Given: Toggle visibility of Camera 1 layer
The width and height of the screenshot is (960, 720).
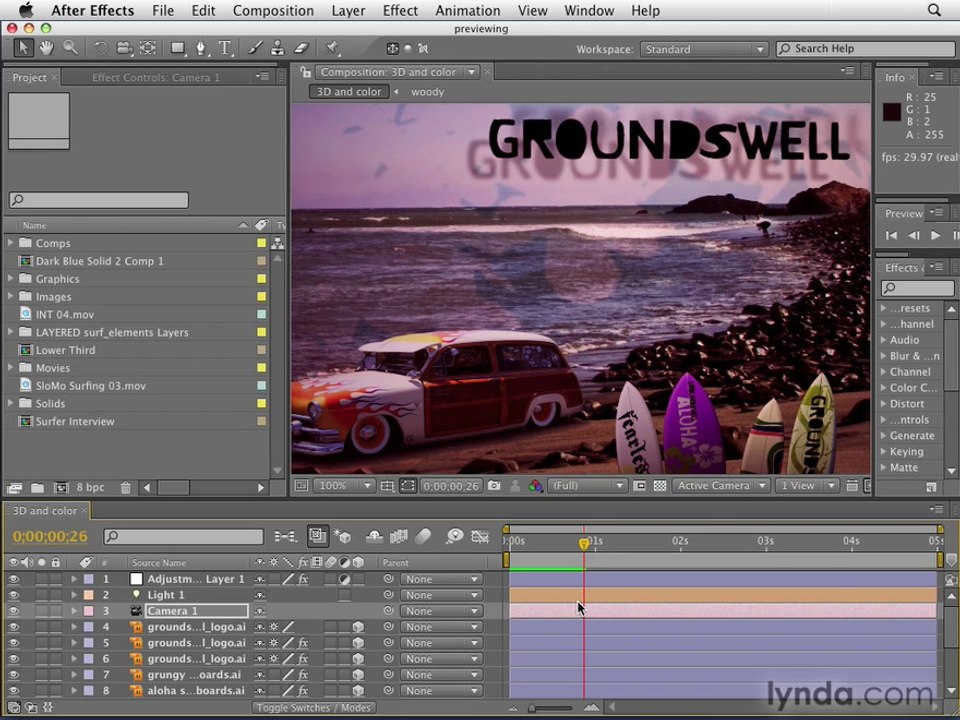Looking at the screenshot, I should (x=13, y=611).
